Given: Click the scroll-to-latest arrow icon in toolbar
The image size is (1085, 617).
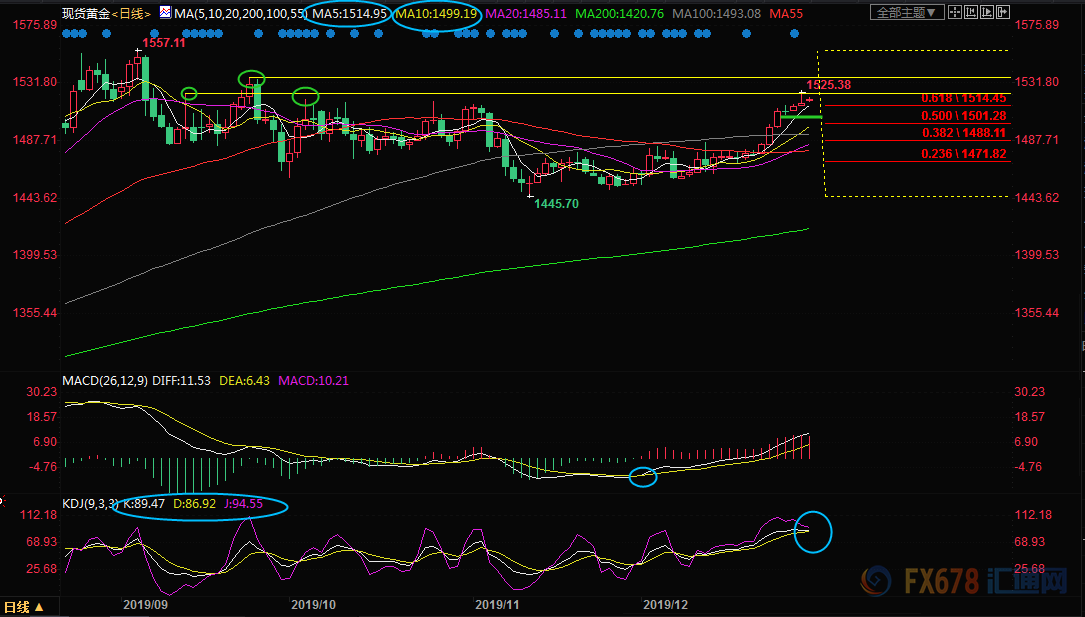Looking at the screenshot, I should 1002,12.
